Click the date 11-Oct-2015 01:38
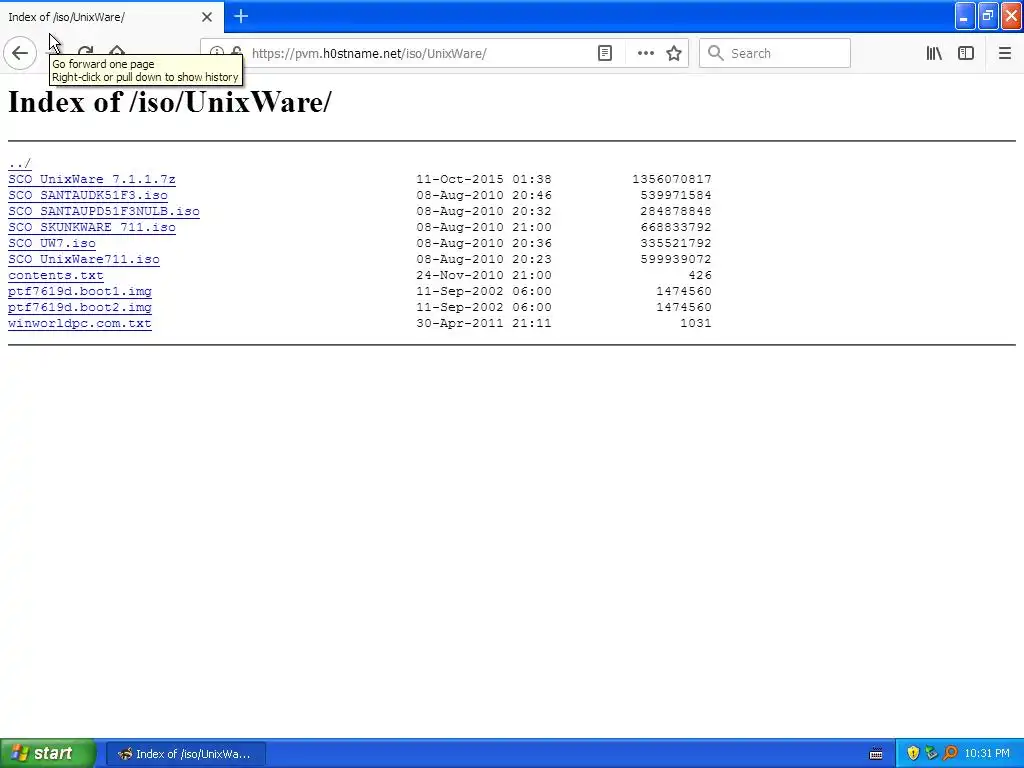Viewport: 1024px width, 768px height. [x=484, y=179]
